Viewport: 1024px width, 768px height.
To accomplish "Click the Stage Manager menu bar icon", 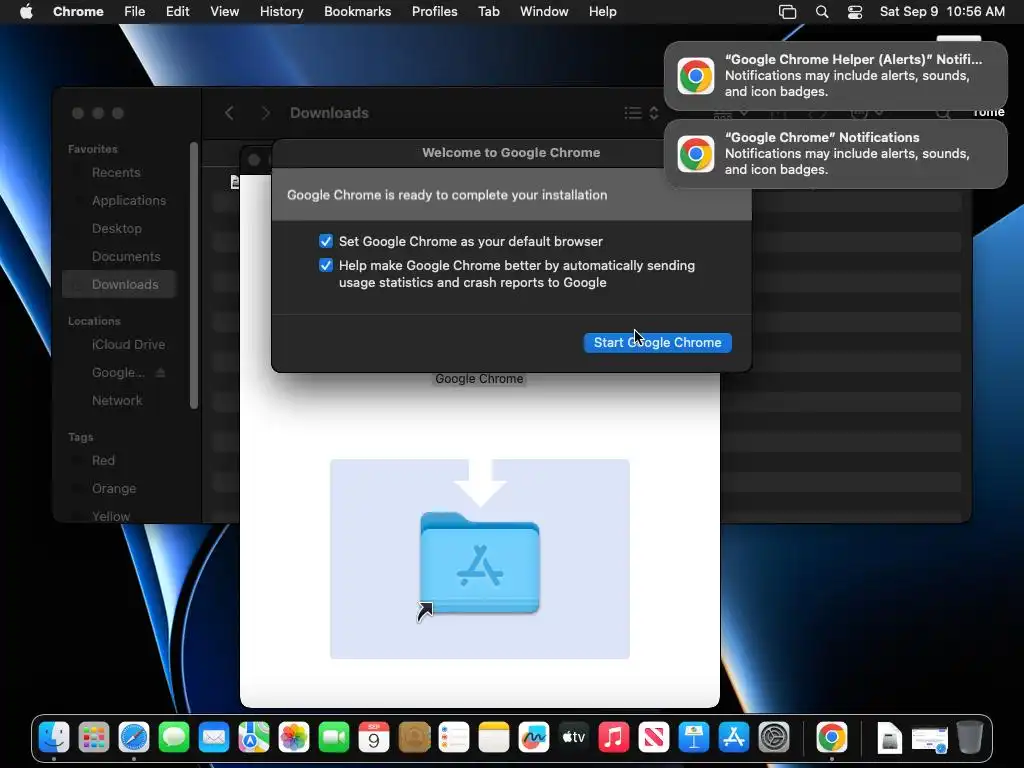I will pyautogui.click(x=788, y=12).
